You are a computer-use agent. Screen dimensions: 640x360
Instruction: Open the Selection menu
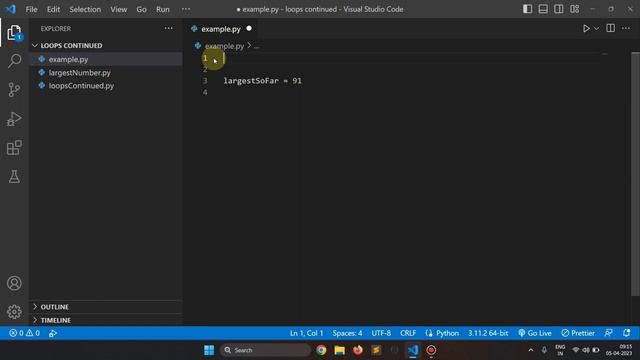point(85,9)
